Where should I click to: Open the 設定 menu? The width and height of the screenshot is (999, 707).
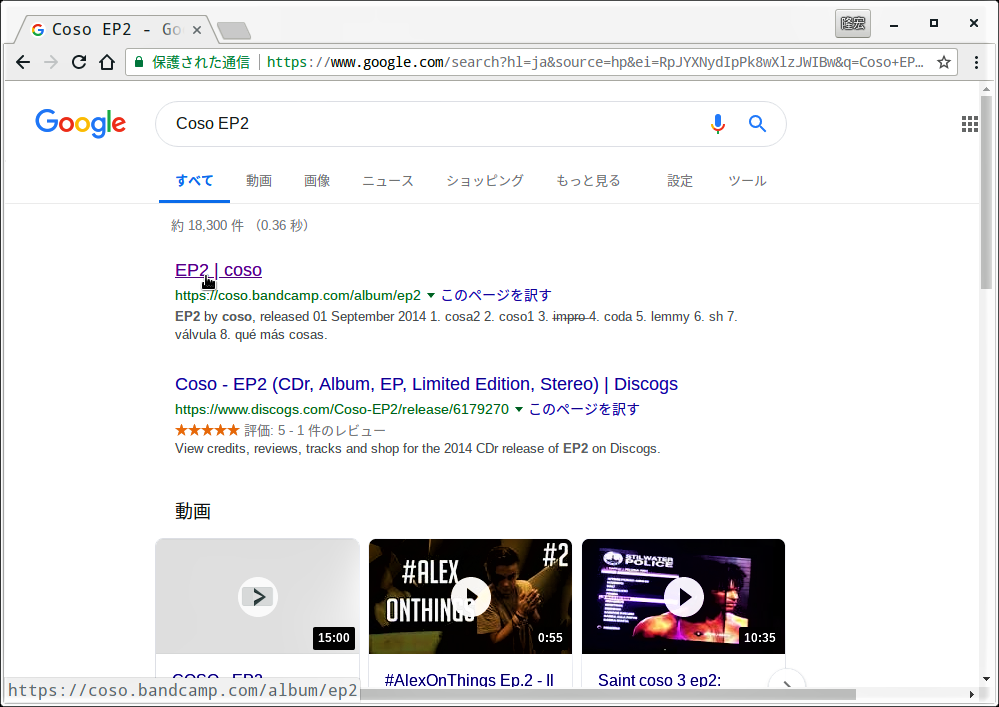[x=680, y=181]
